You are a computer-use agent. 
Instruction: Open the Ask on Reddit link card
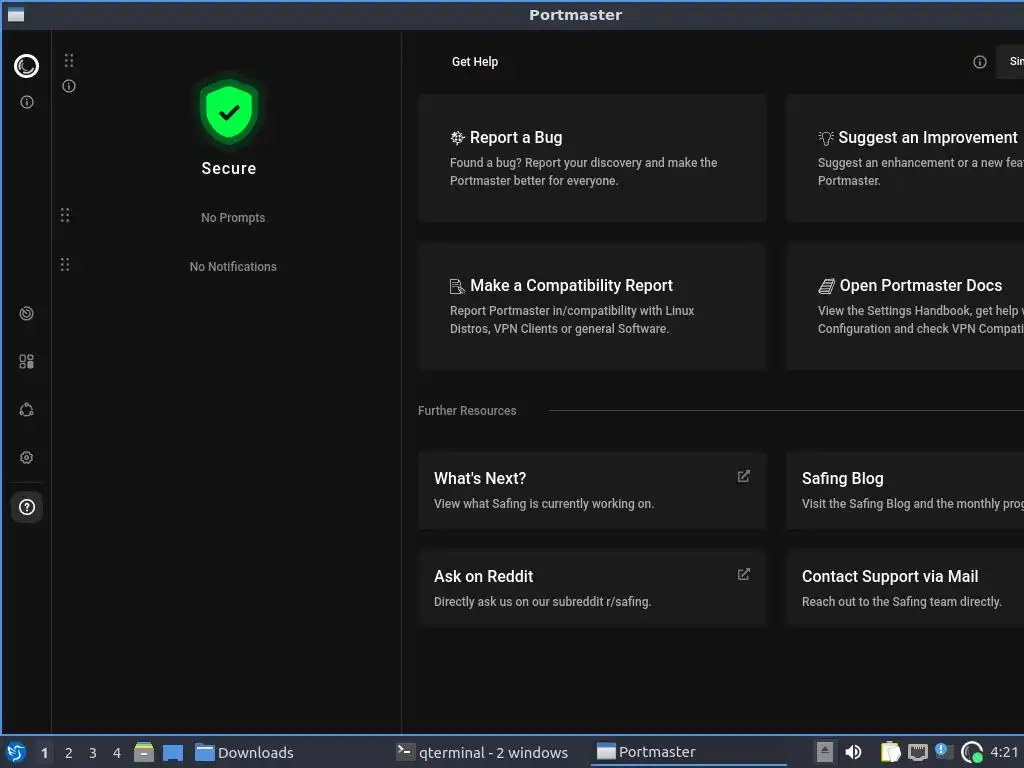coord(592,588)
